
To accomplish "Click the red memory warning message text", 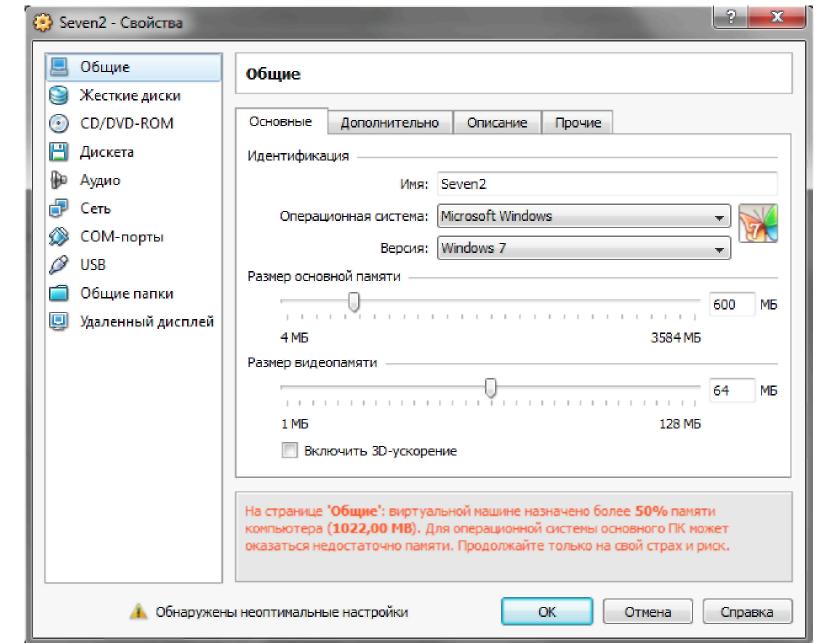I will 487,528.
